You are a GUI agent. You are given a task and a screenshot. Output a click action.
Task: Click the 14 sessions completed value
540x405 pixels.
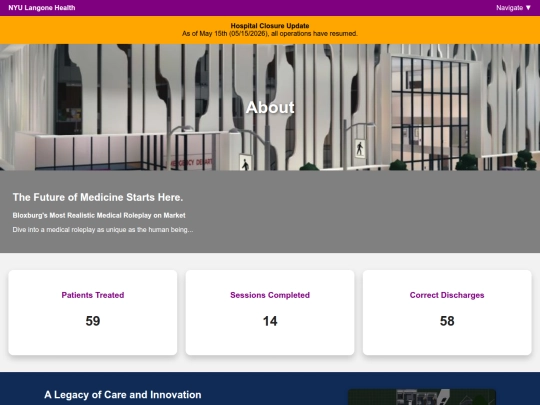point(270,321)
